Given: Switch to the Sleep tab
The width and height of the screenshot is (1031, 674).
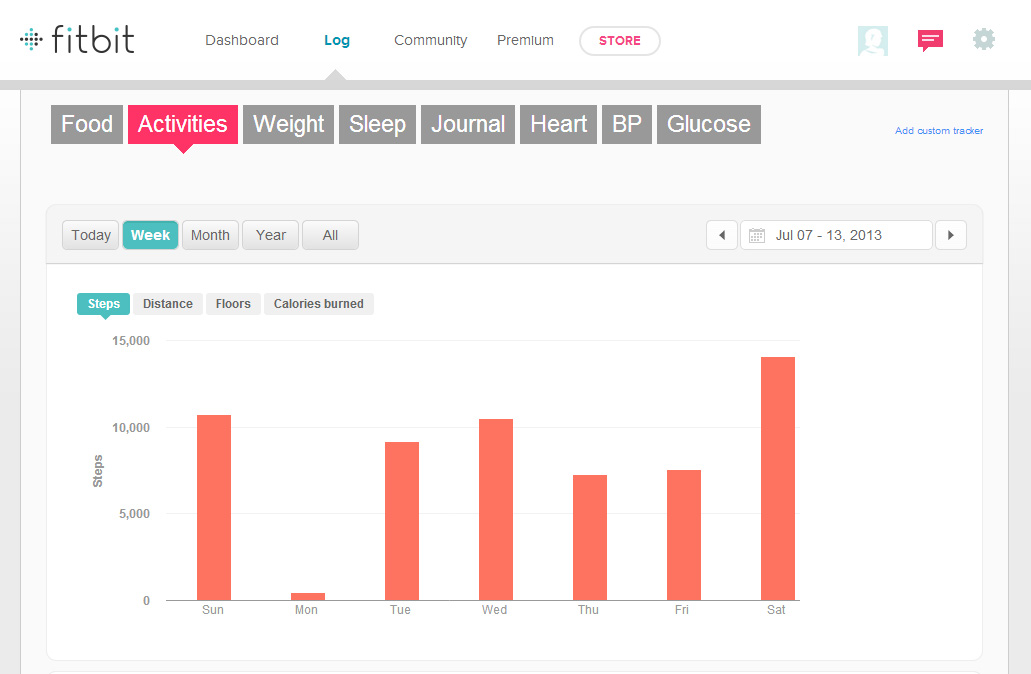Looking at the screenshot, I should (x=377, y=124).
